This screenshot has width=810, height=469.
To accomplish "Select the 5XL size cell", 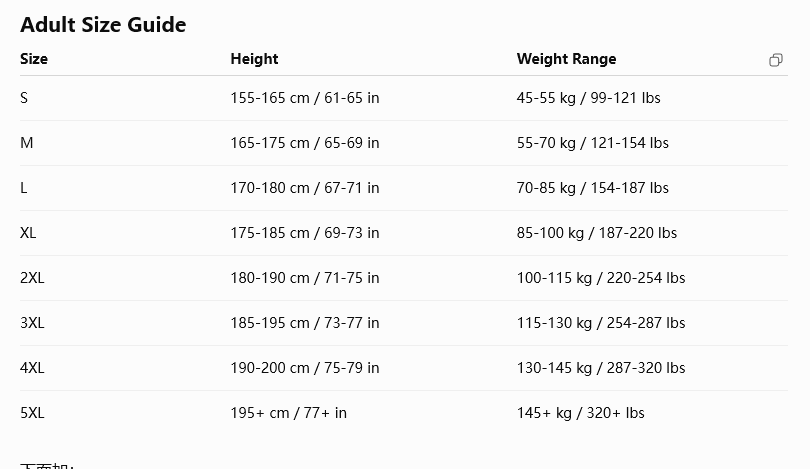I will point(32,413).
